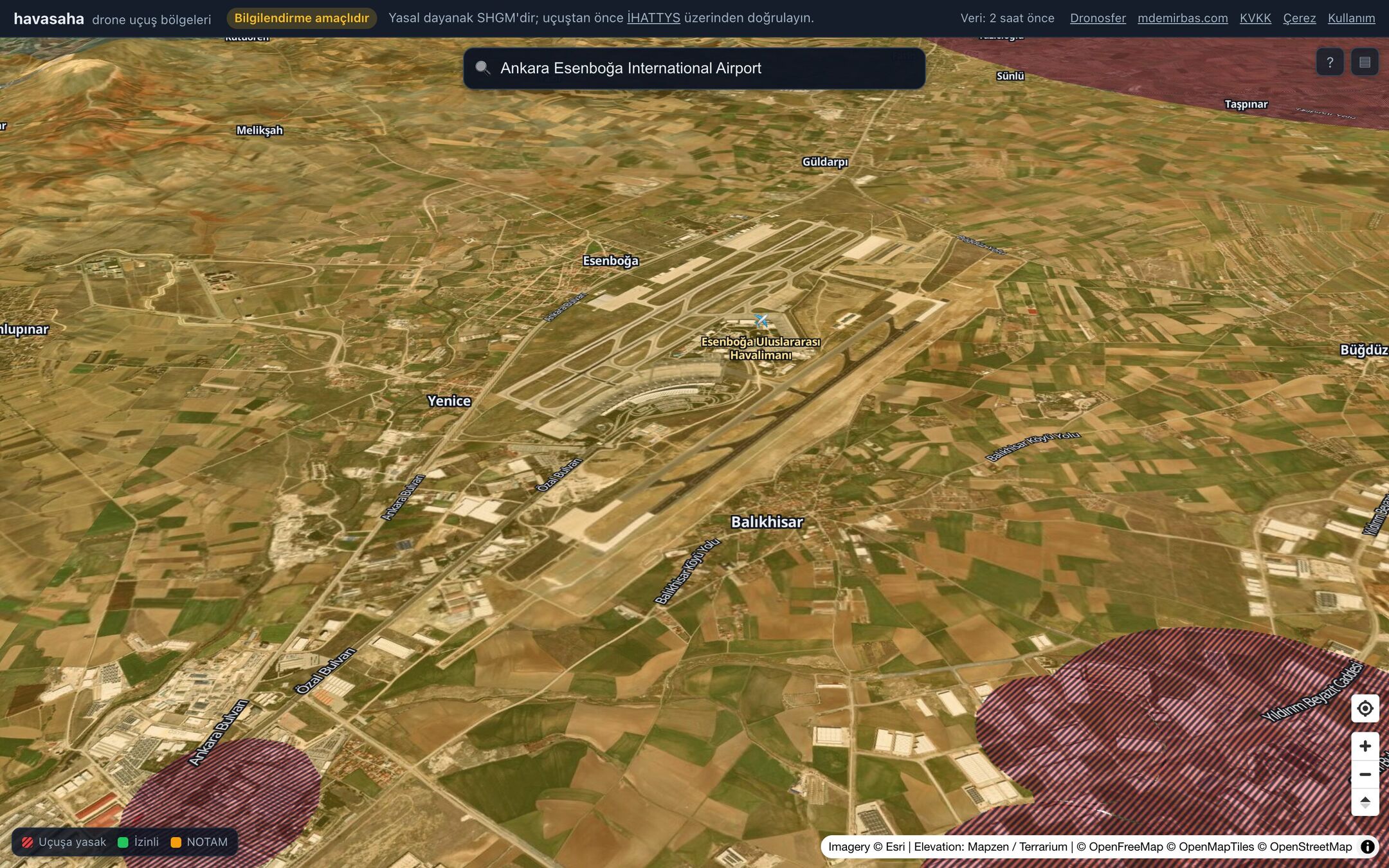Image resolution: width=1389 pixels, height=868 pixels.
Task: Open the help question mark button
Action: [x=1330, y=62]
